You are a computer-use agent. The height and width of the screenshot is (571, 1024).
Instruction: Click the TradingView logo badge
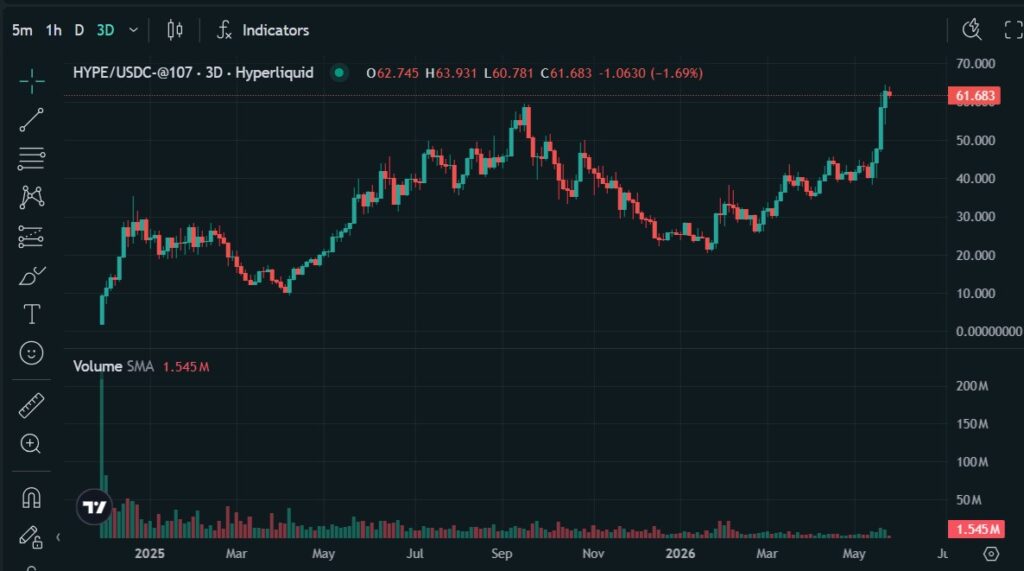[x=95, y=507]
